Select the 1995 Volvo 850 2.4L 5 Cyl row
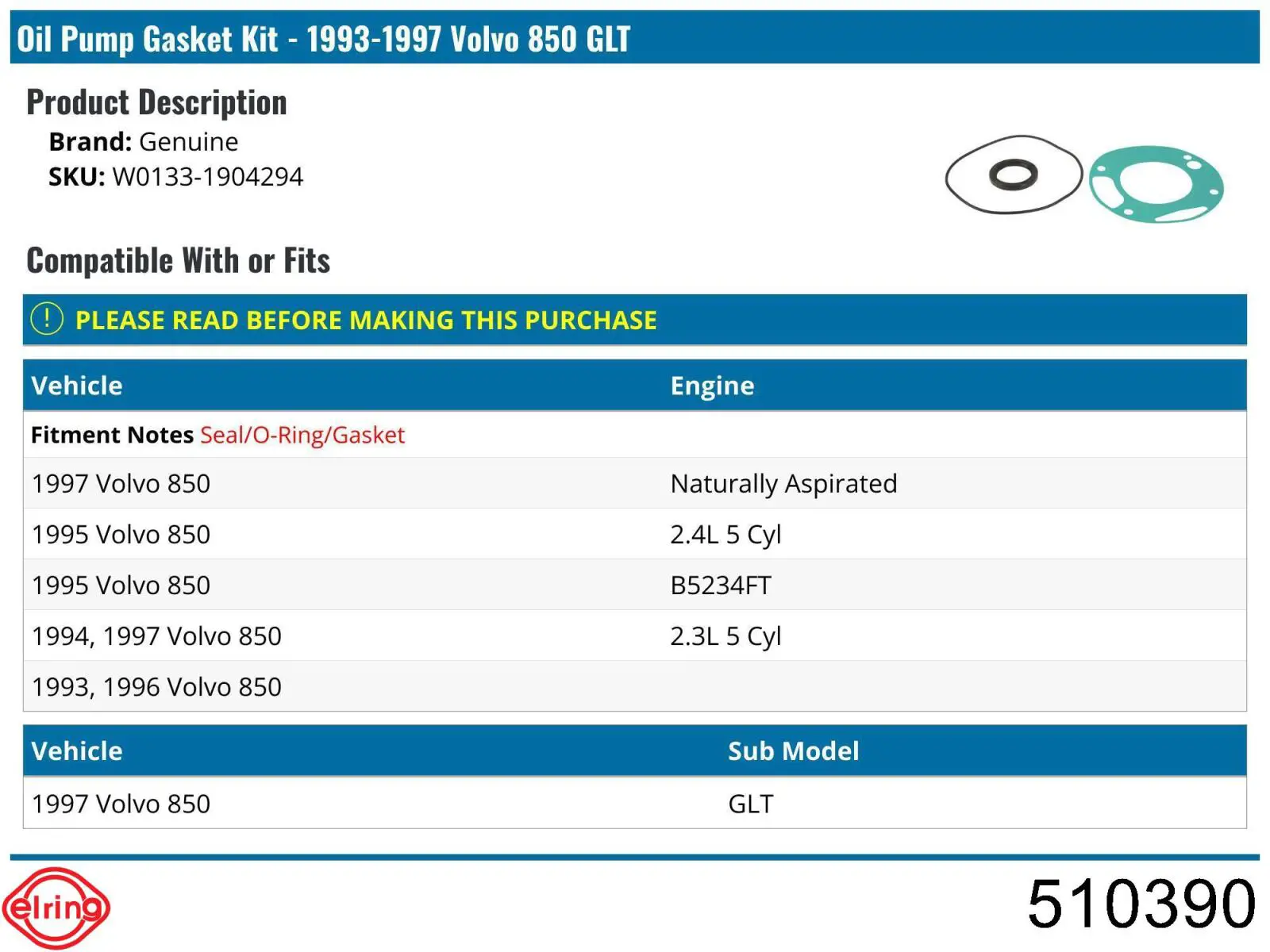1270x952 pixels. pyautogui.click(x=634, y=534)
